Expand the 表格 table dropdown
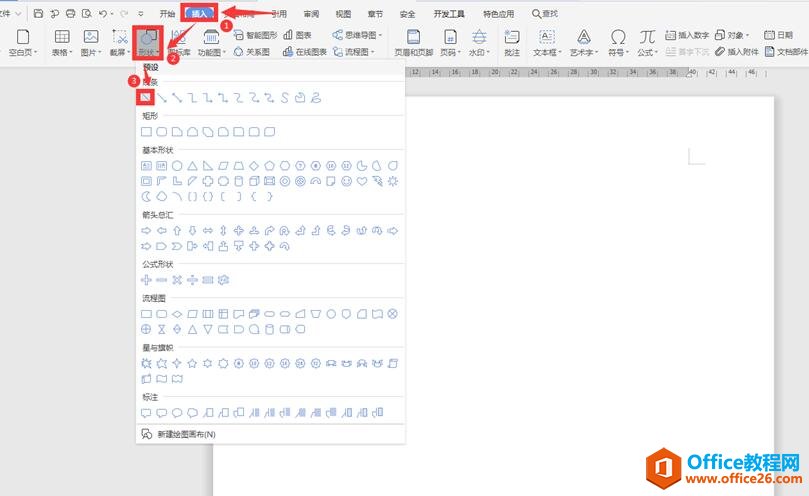This screenshot has width=809, height=496. 62,52
